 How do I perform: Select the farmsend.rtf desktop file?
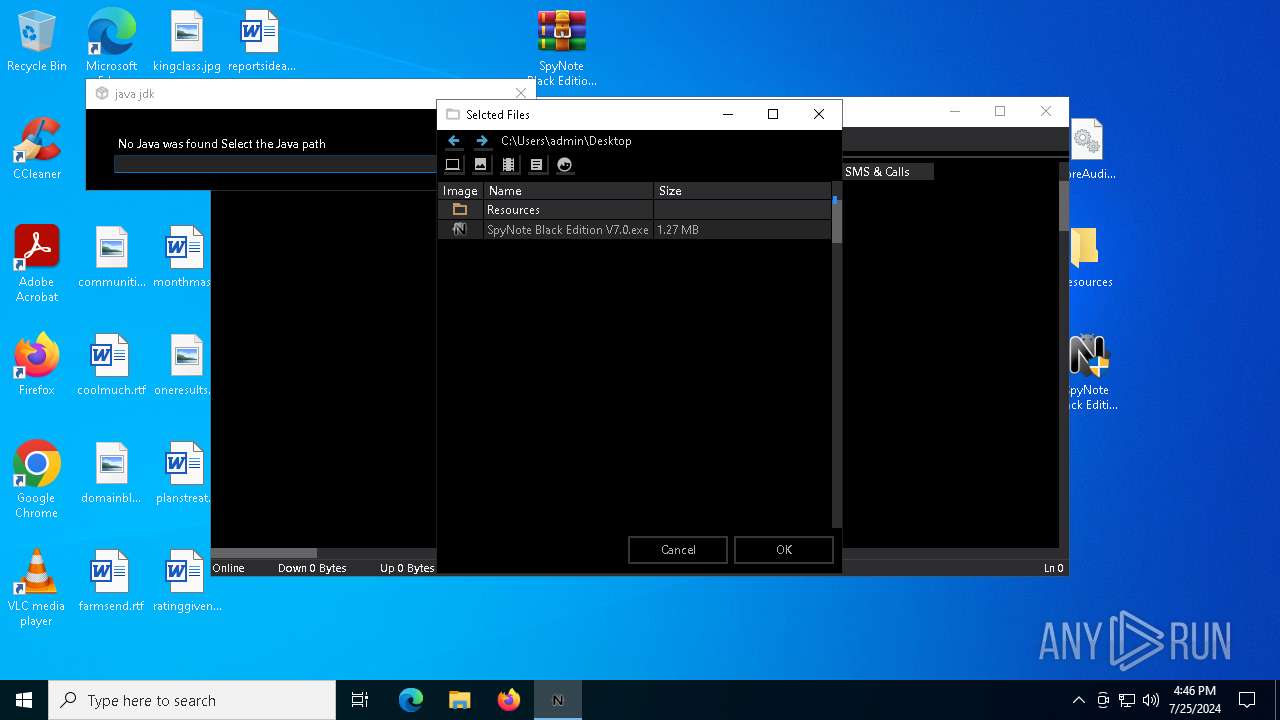click(111, 581)
